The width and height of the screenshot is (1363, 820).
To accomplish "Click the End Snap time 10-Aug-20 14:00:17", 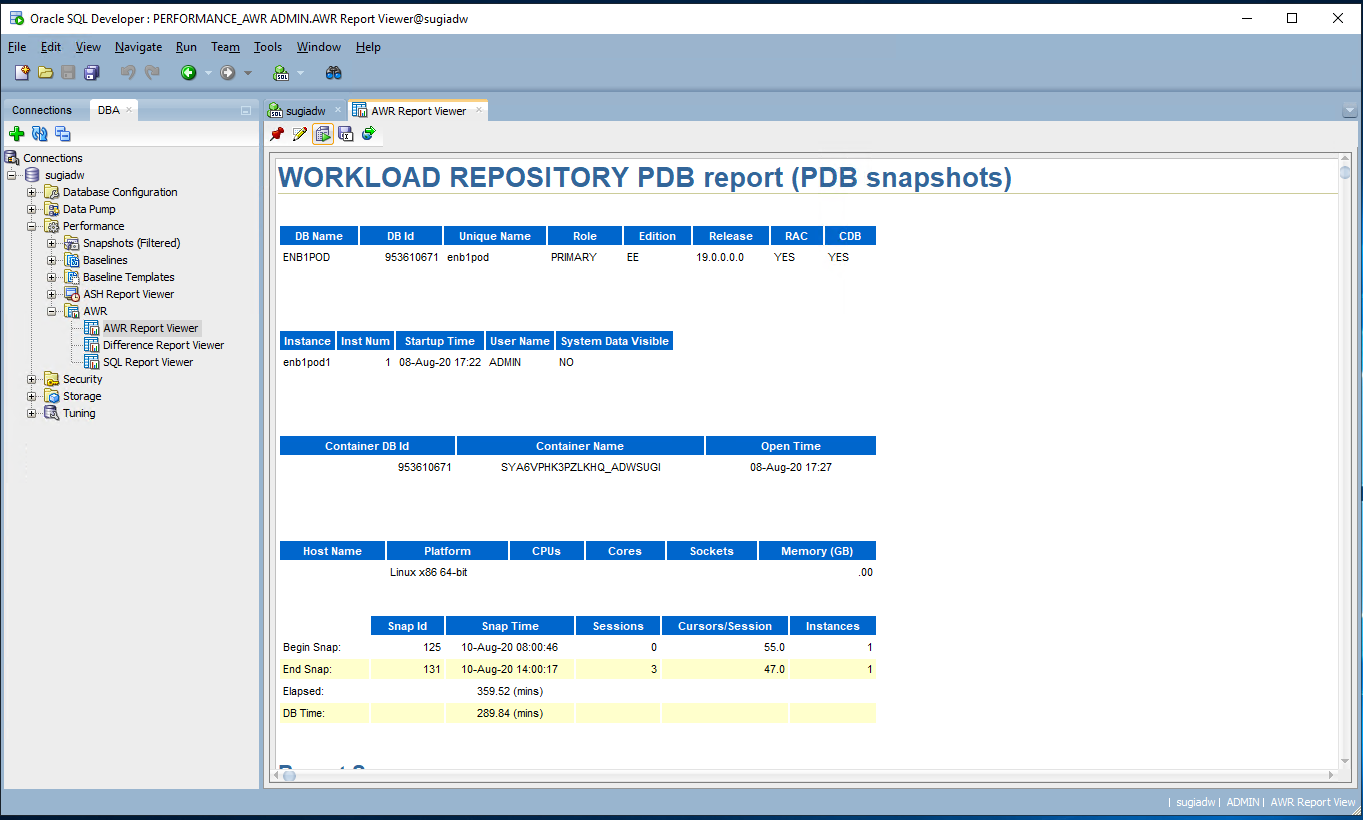I will click(509, 669).
